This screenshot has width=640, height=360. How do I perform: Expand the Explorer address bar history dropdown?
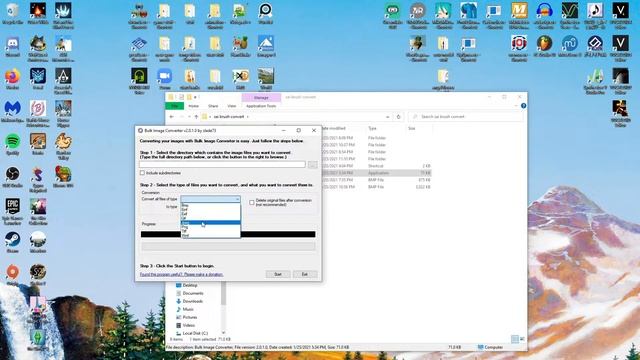pos(387,117)
